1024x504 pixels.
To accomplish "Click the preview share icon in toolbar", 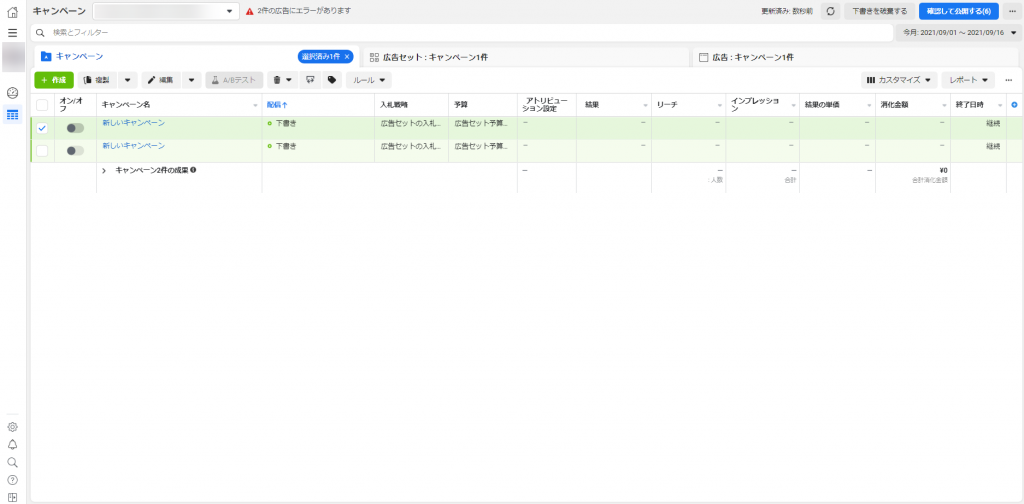I will [310, 80].
